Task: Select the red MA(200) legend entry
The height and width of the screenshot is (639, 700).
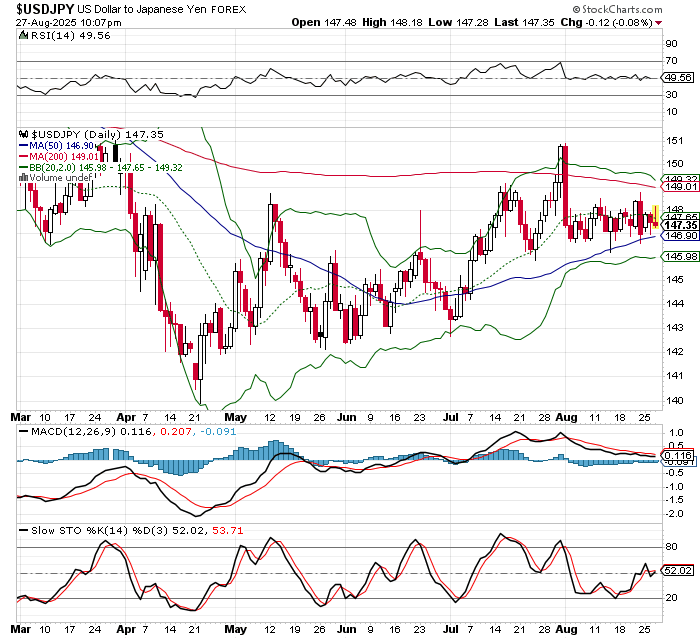Action: (x=58, y=156)
